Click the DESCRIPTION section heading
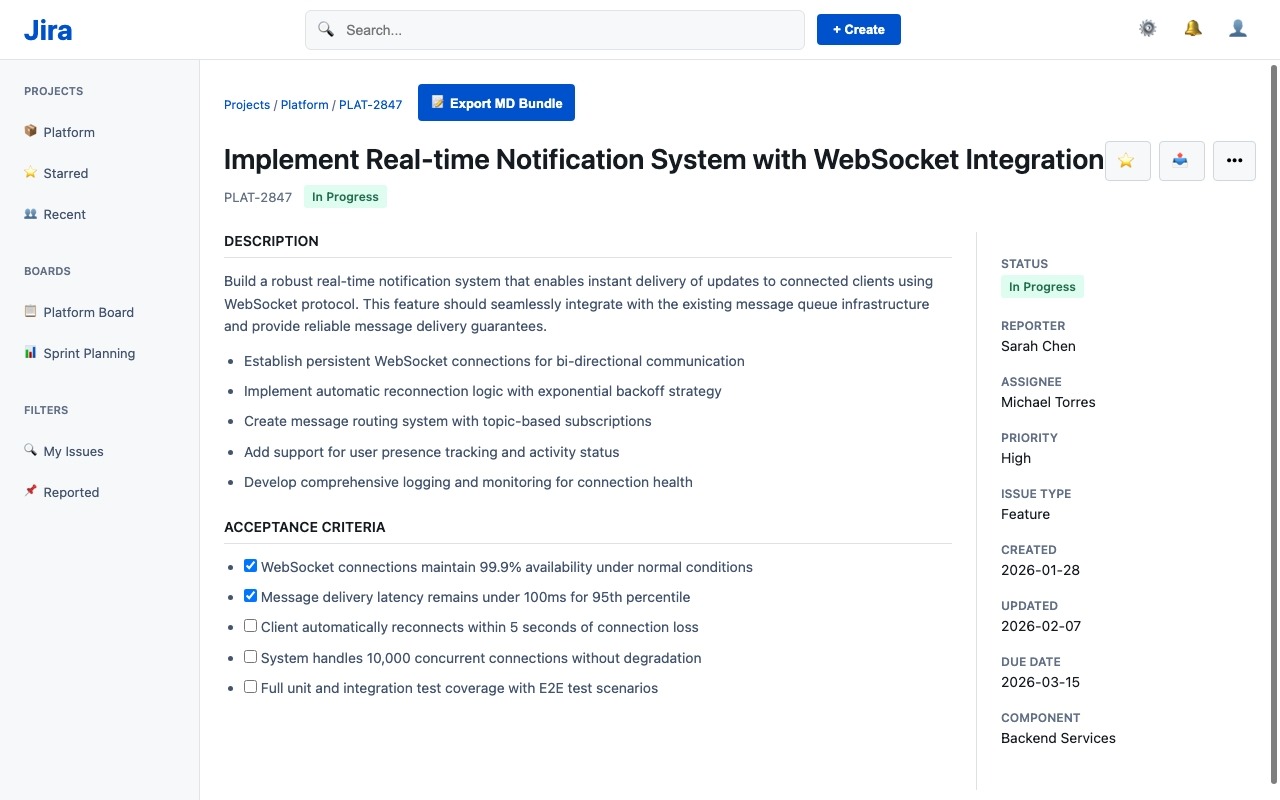 (x=271, y=241)
